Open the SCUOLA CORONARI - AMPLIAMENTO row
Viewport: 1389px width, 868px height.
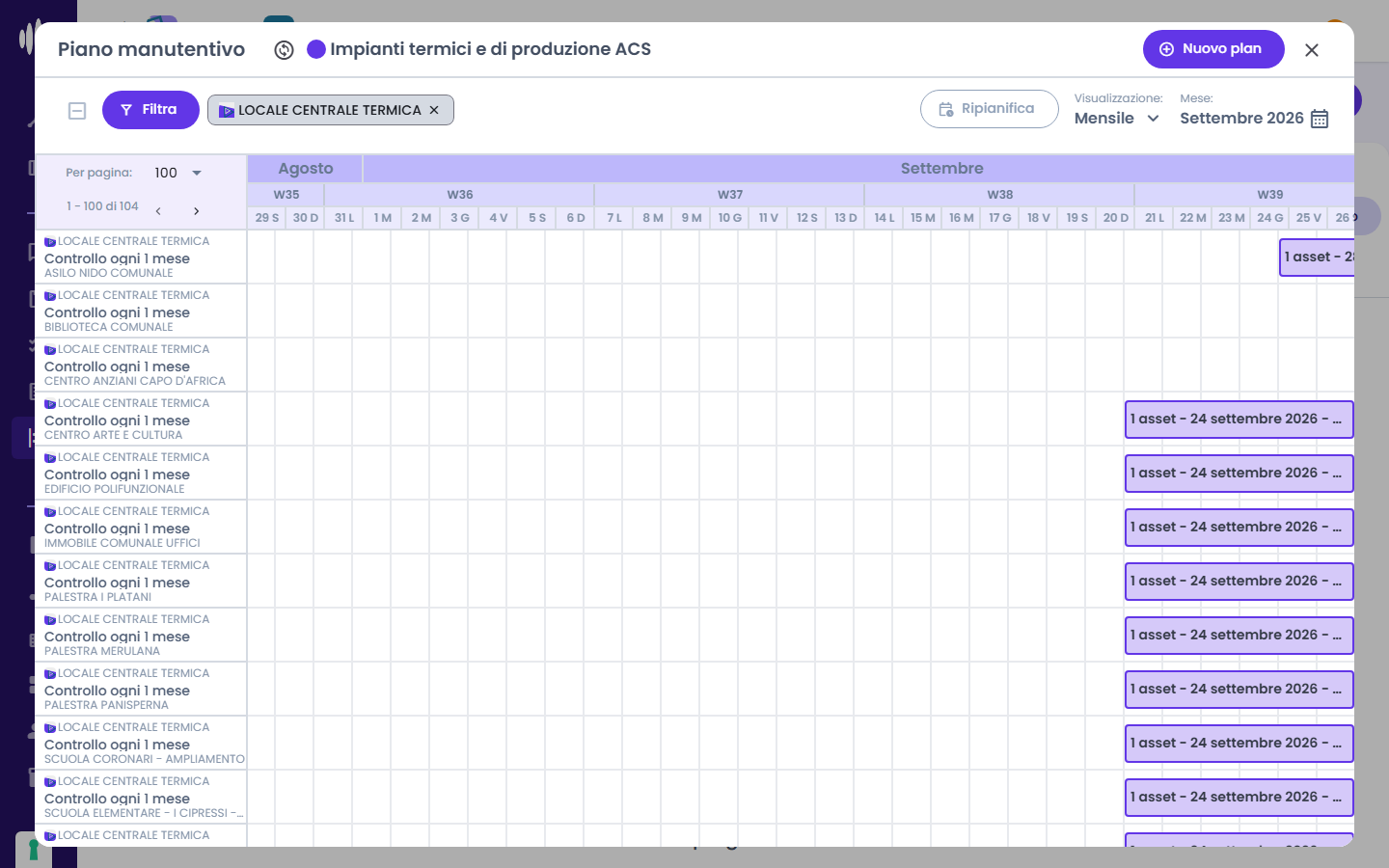click(141, 743)
